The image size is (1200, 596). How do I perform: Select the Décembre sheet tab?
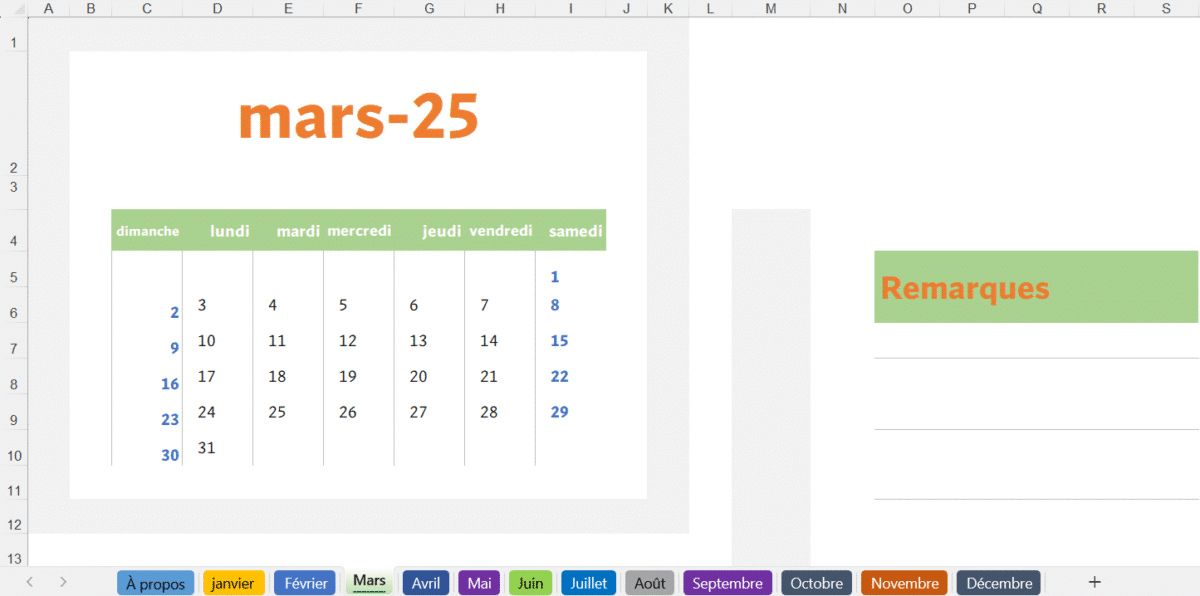pos(998,582)
